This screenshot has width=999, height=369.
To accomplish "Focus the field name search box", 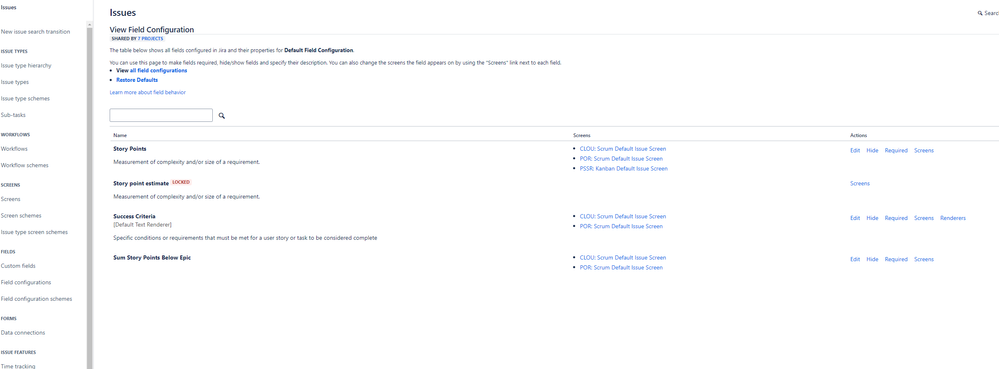I will (x=161, y=115).
